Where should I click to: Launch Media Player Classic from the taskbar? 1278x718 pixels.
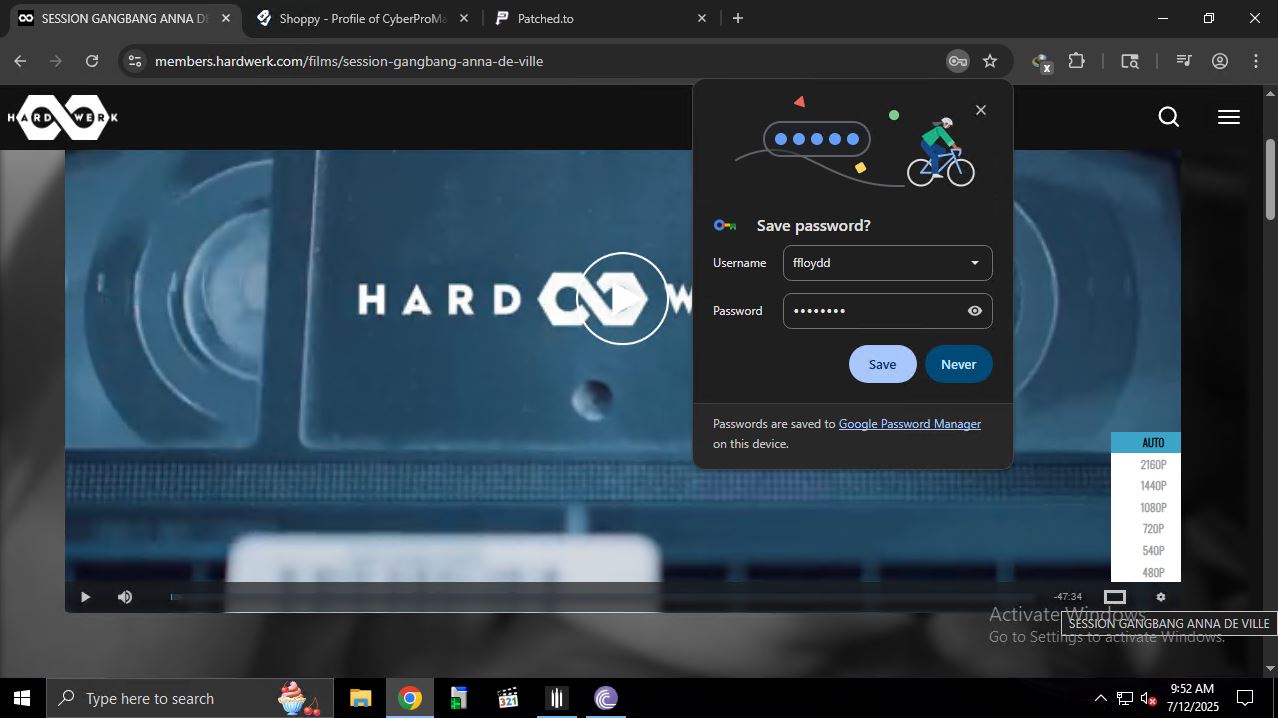point(556,698)
